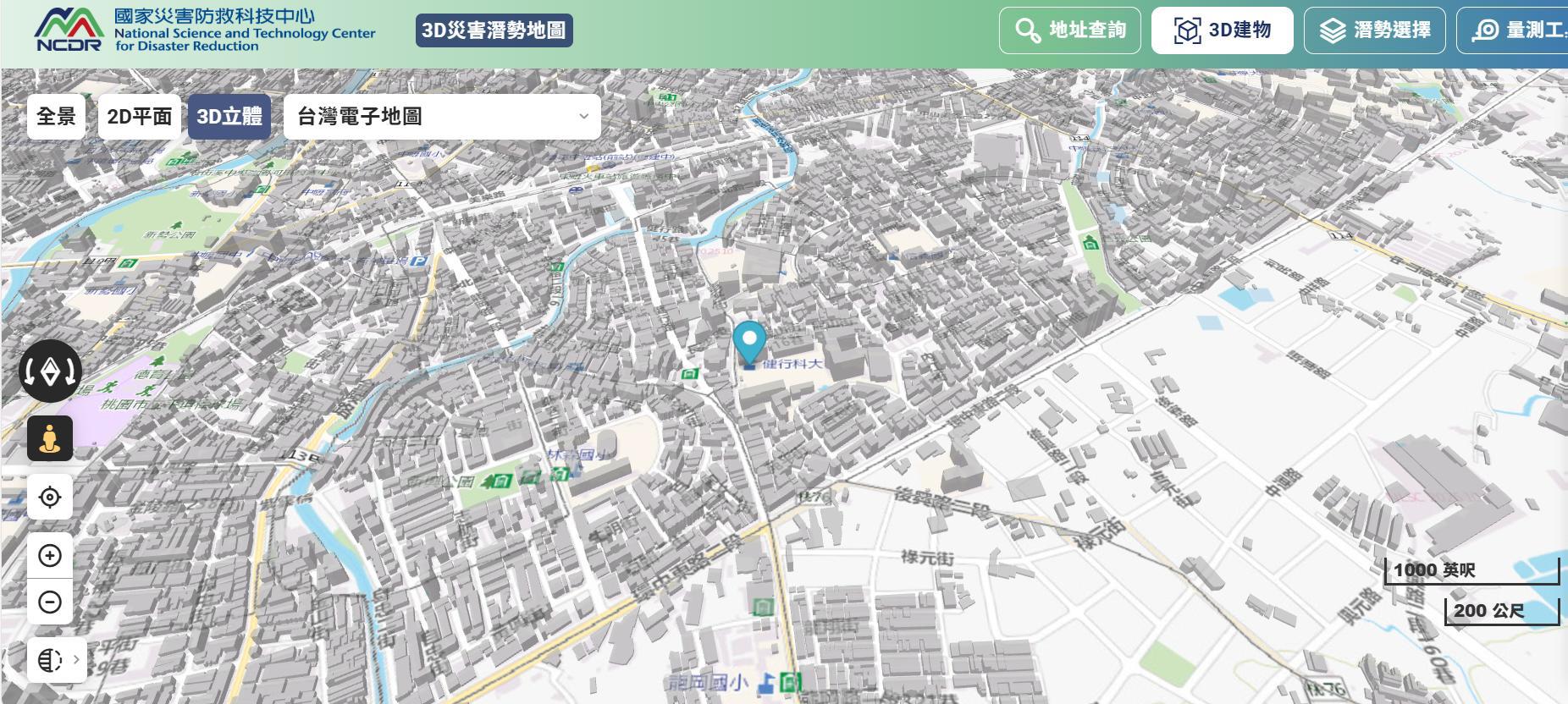Zoom in with the plus button
The width and height of the screenshot is (1568, 704).
(x=50, y=555)
